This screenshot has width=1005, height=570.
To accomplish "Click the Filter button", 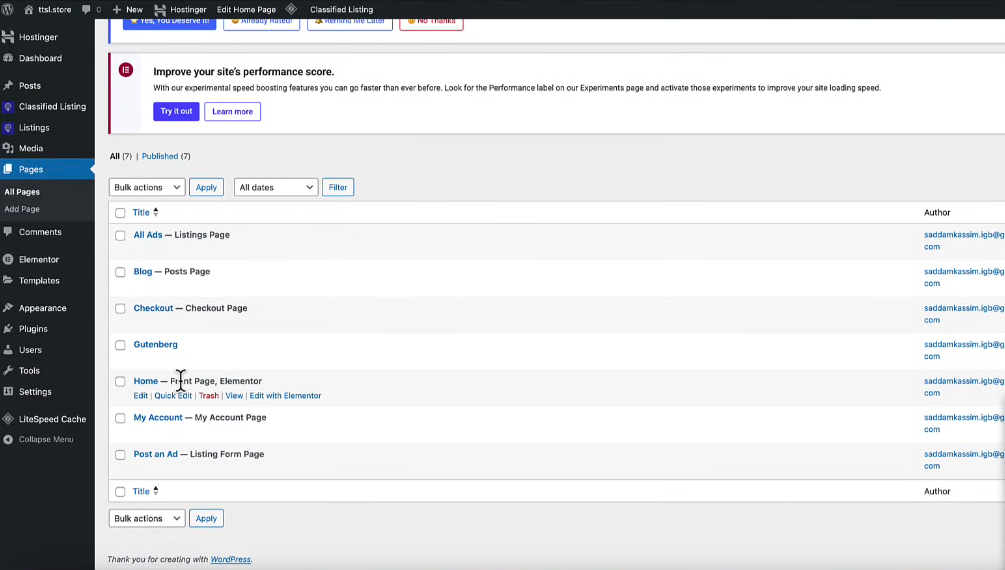I will (337, 187).
